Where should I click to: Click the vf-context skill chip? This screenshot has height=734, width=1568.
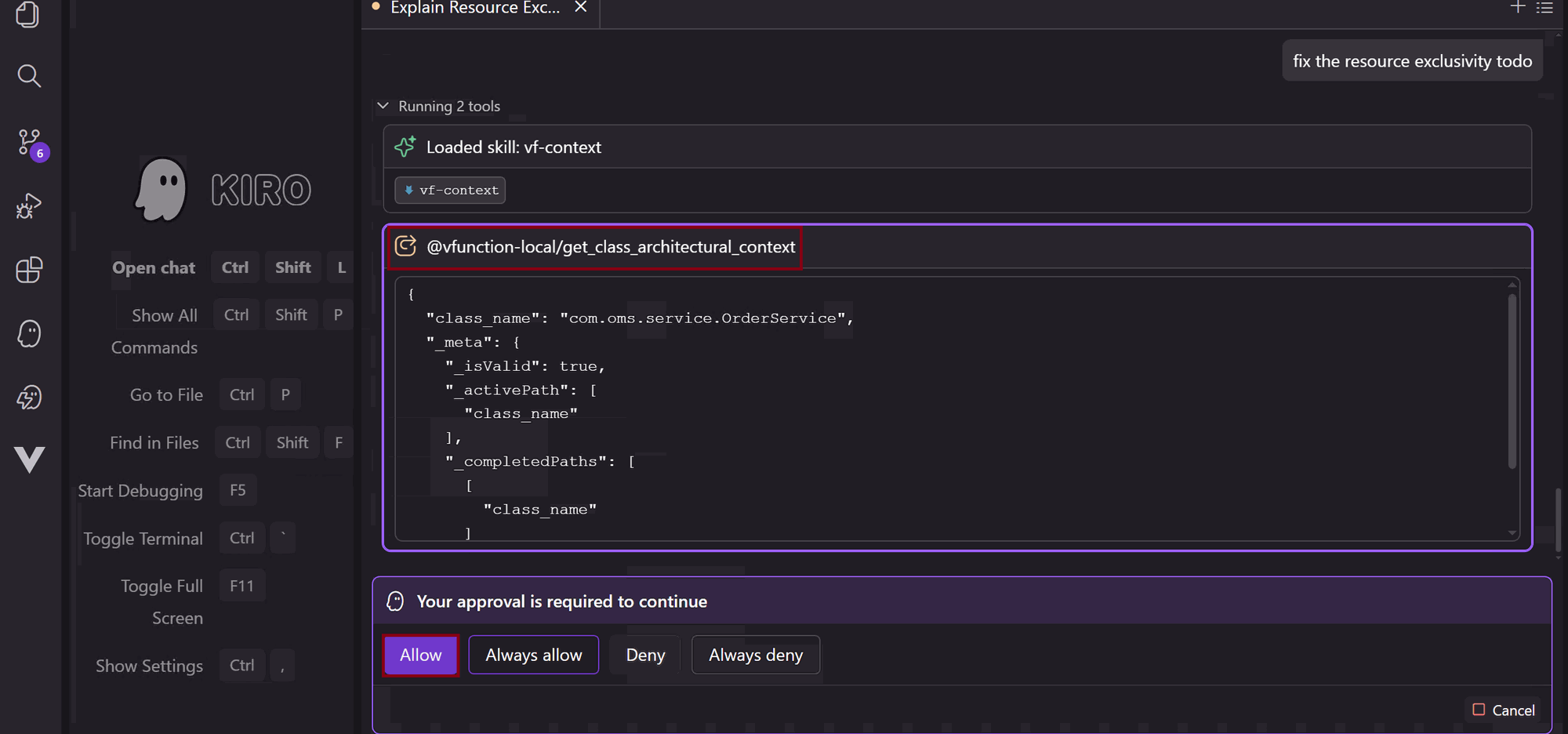[x=450, y=190]
